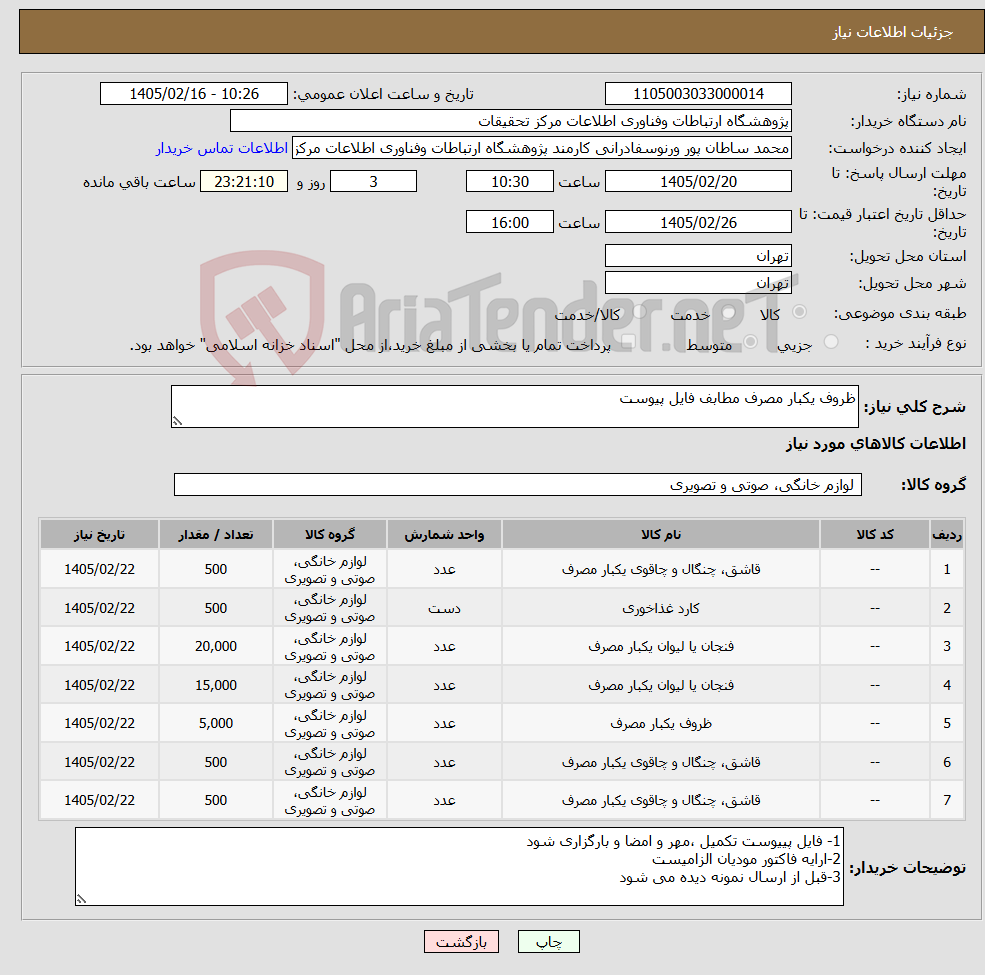
Task: Click the بازگشت back button
Action: tap(461, 941)
